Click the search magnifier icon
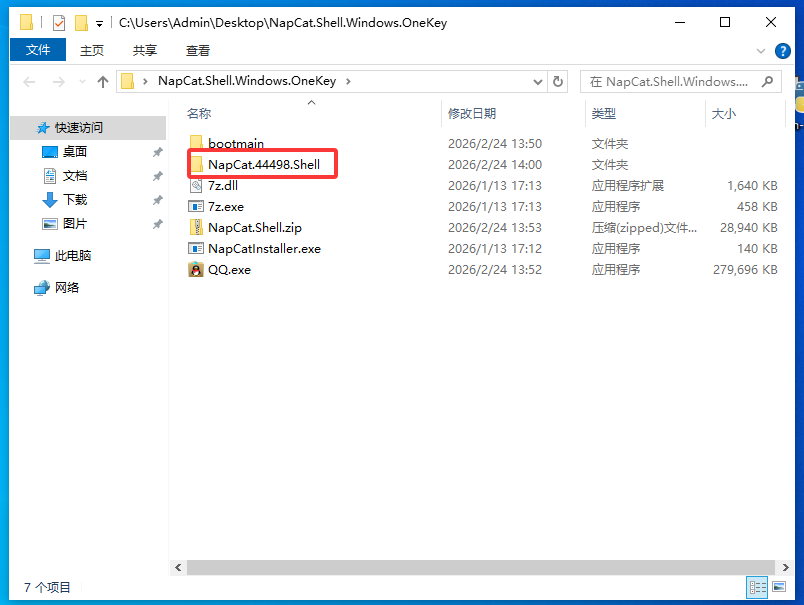The width and height of the screenshot is (804, 605). click(767, 82)
